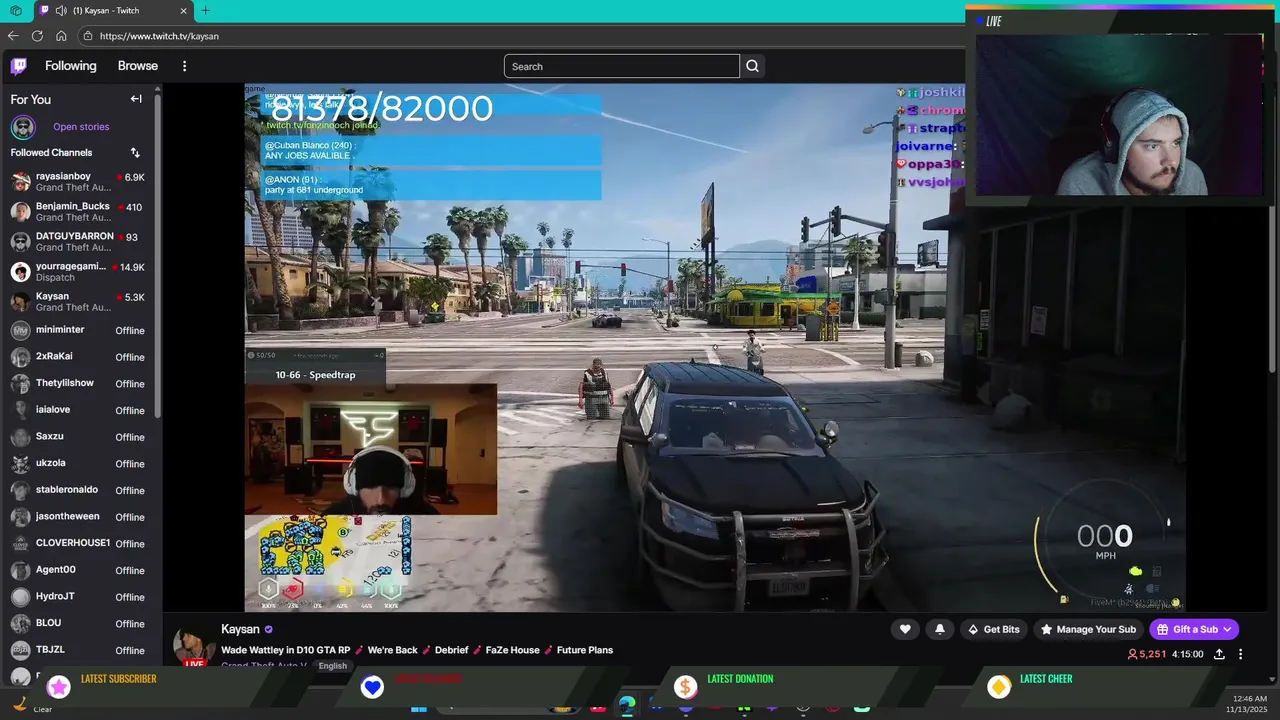Click the browser address bar URL

click(x=159, y=36)
